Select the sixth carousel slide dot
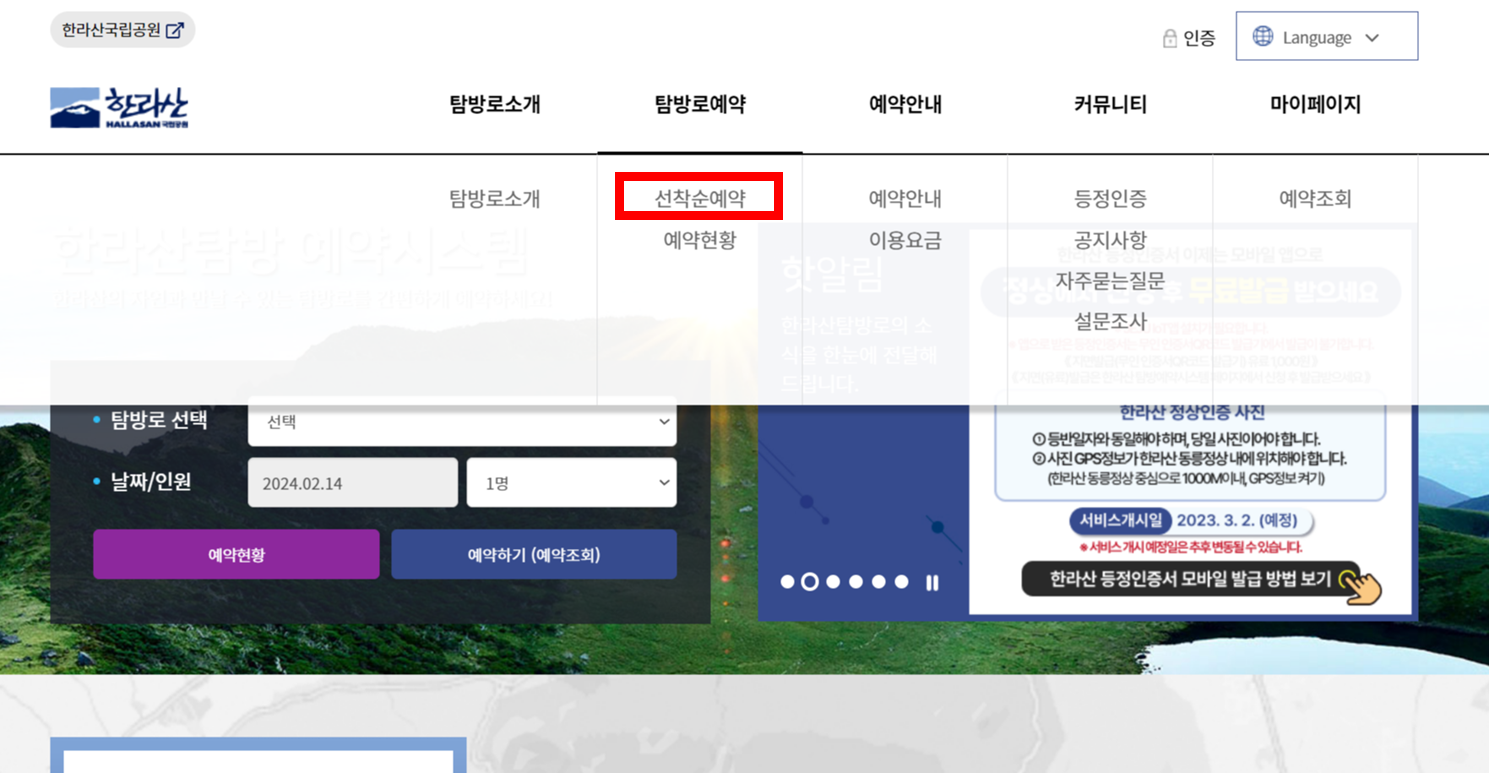 (901, 582)
